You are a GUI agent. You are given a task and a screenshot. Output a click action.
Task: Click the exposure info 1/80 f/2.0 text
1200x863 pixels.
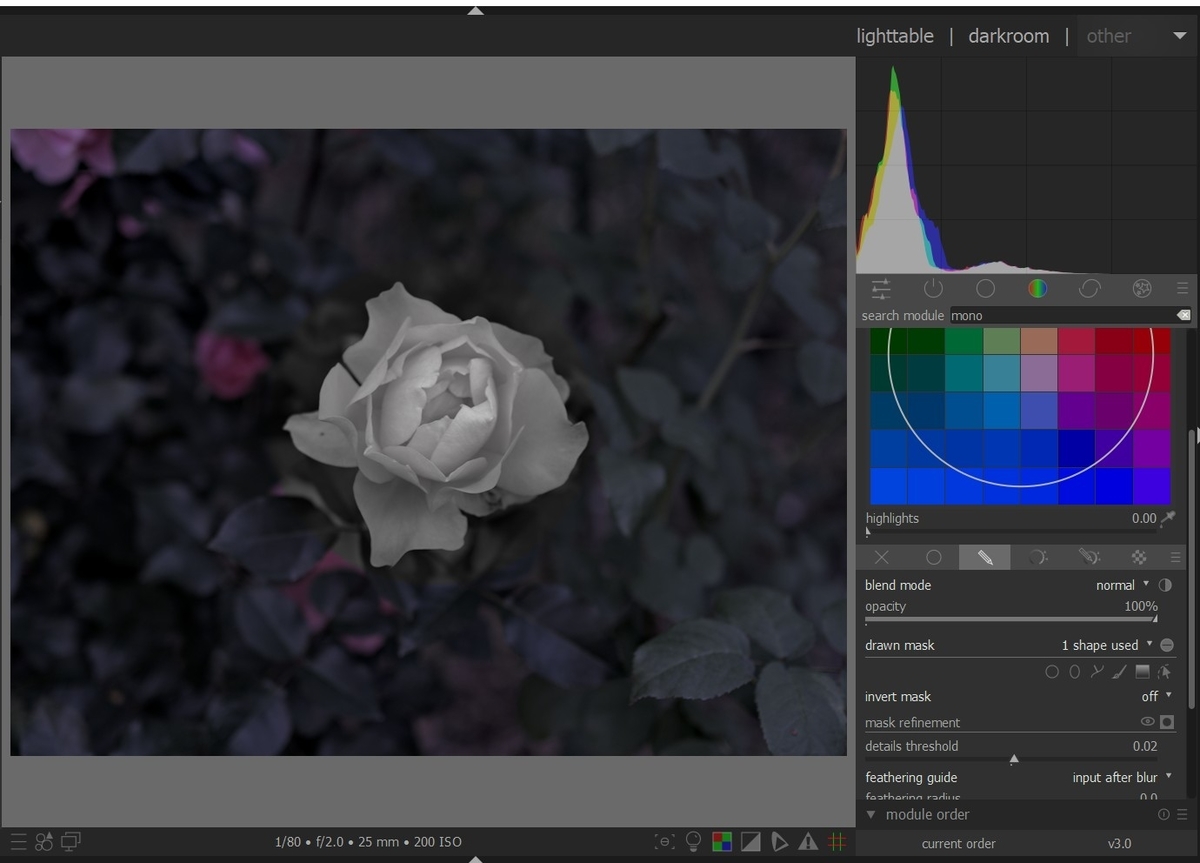[x=368, y=842]
